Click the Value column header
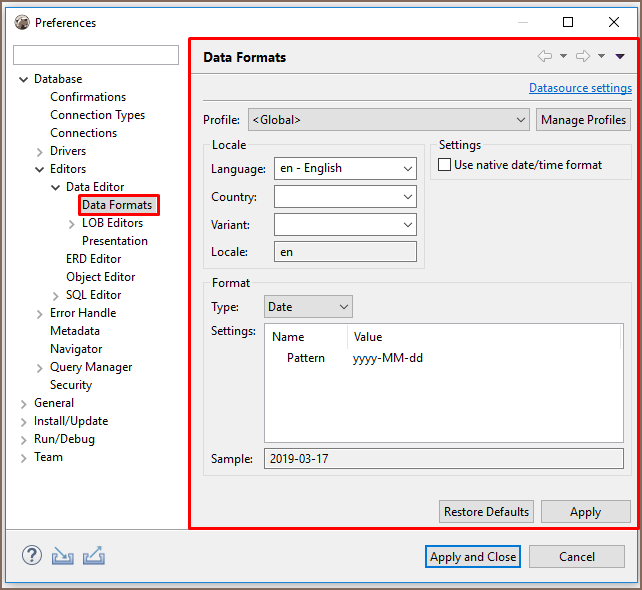The image size is (642, 590). click(485, 337)
